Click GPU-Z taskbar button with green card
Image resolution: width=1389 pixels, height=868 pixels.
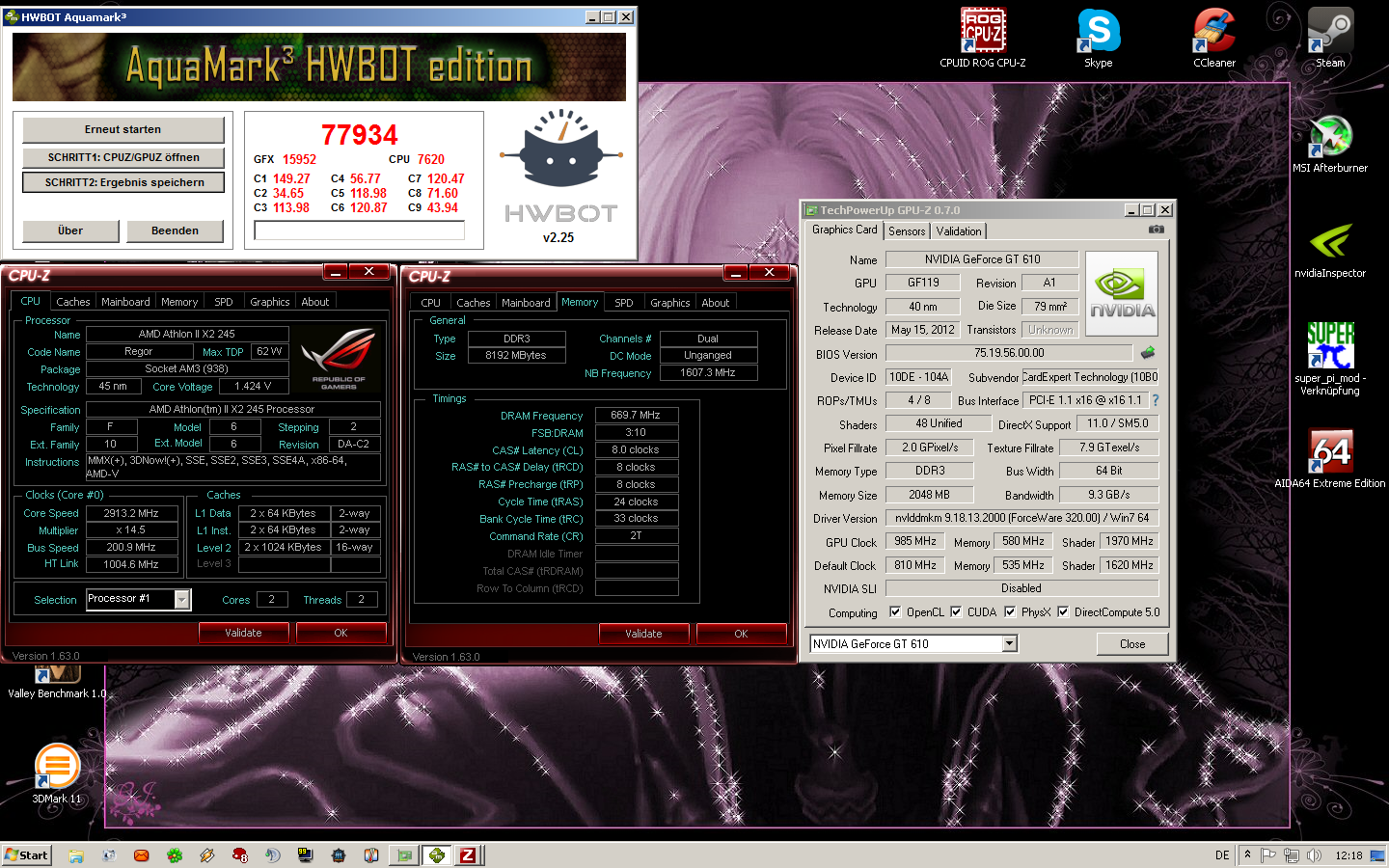[405, 854]
